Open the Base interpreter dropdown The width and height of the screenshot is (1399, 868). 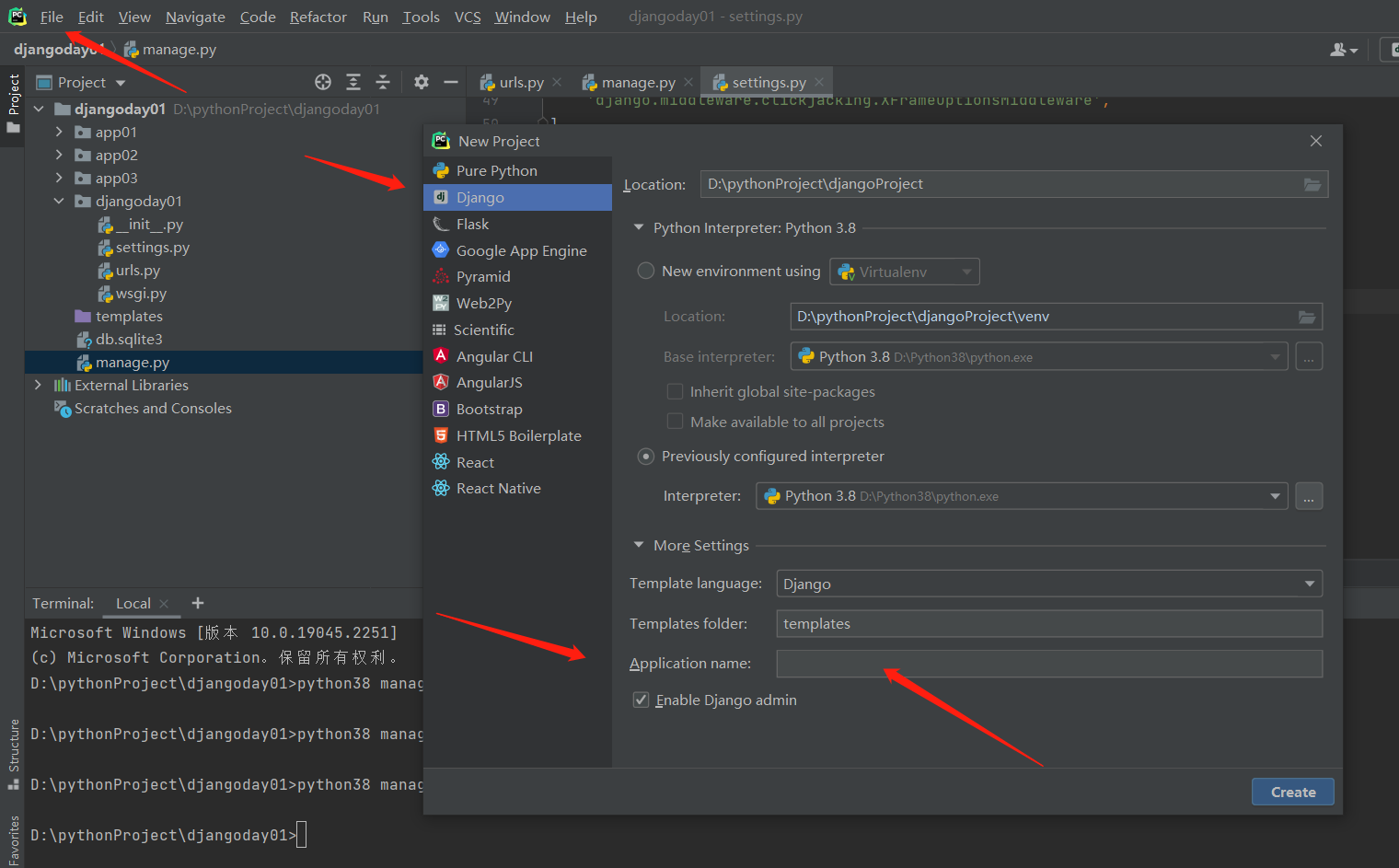tap(1039, 356)
